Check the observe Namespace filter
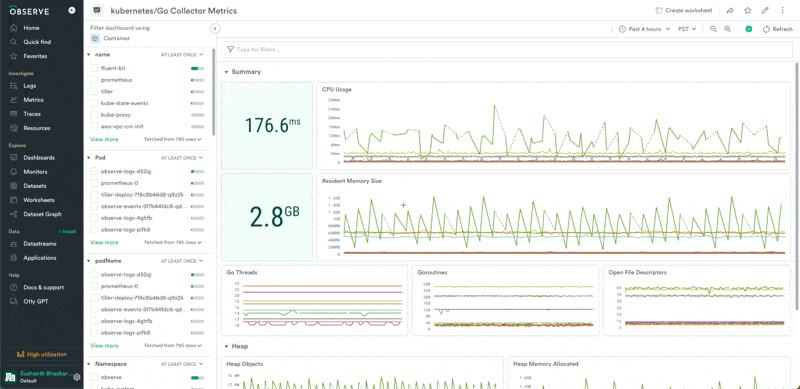Screen dimensions: 800x389 (94, 377)
